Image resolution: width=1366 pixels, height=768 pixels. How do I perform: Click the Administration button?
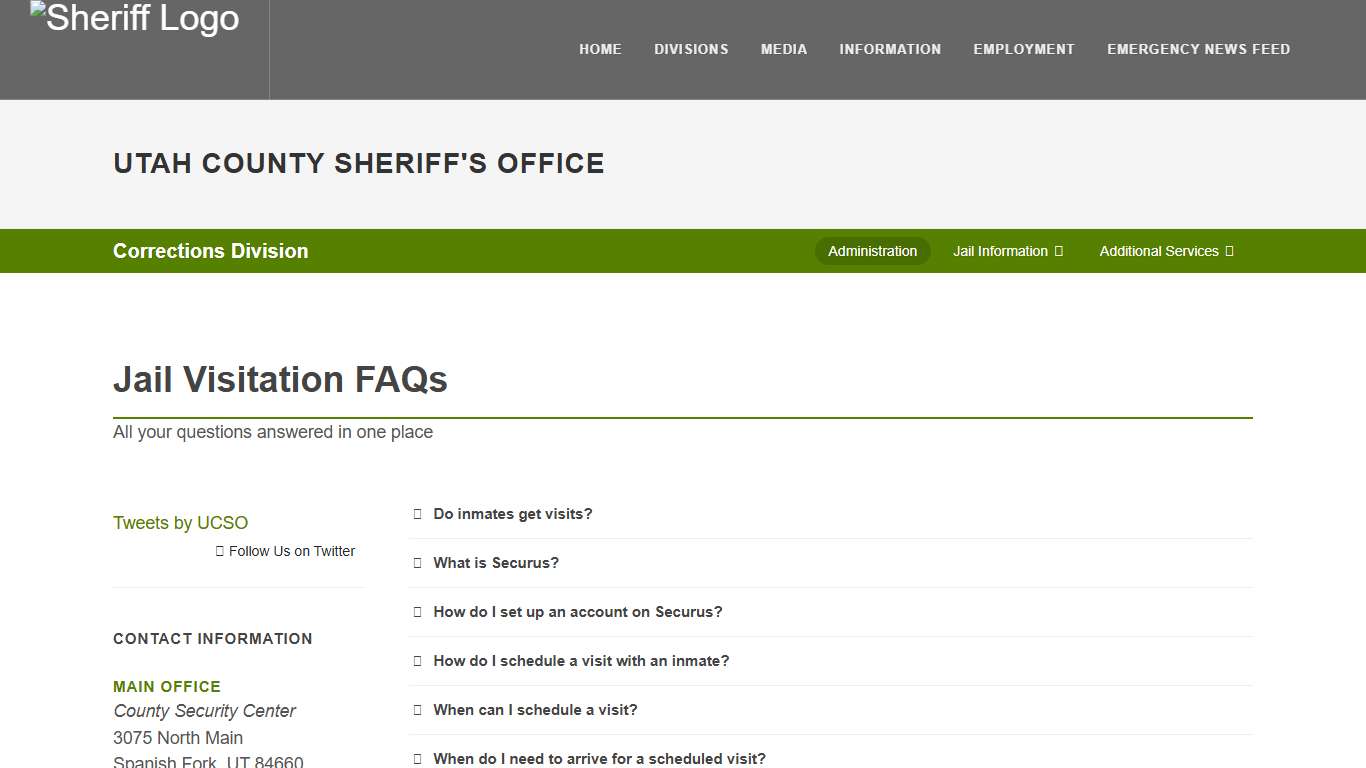[x=872, y=251]
